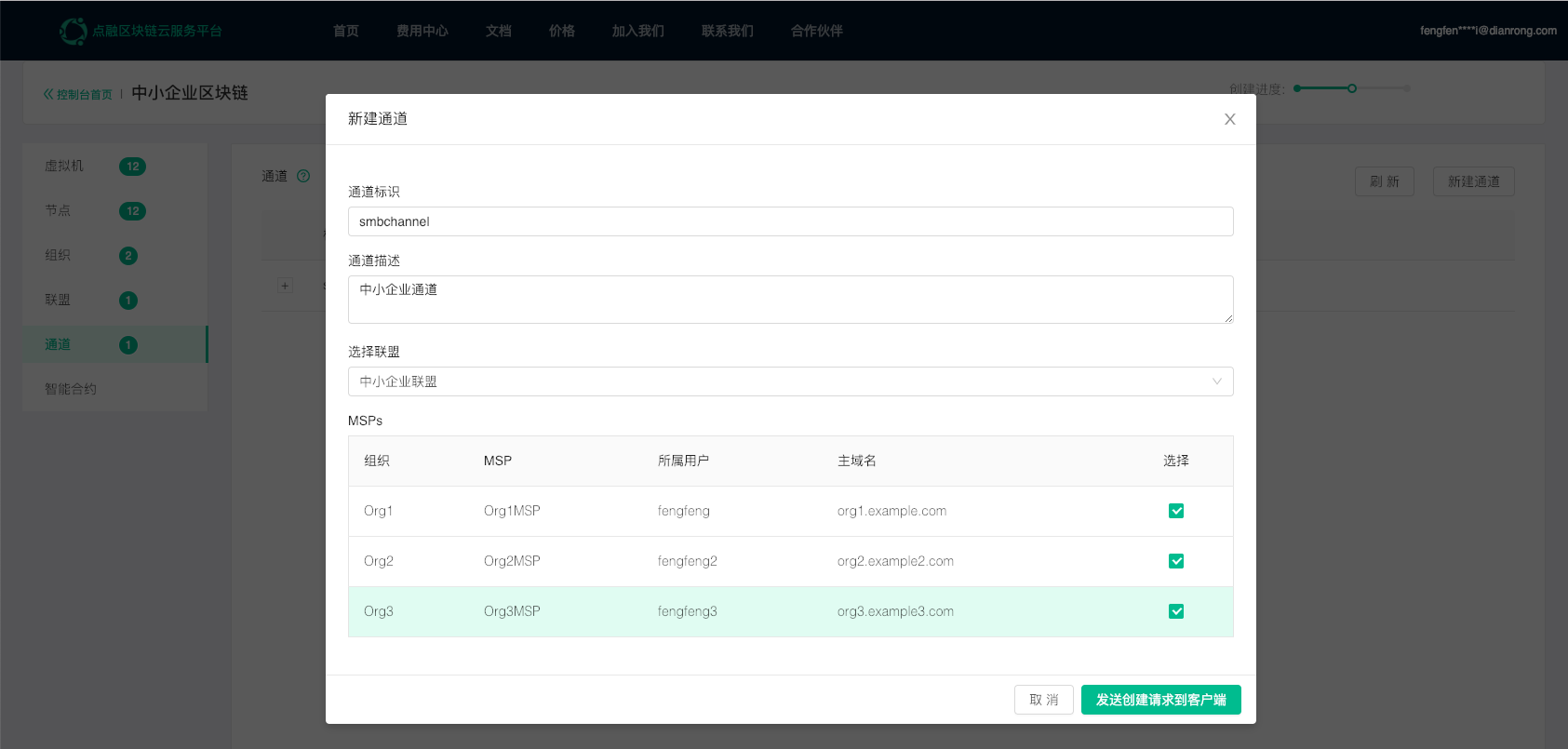Click the 刷新 button behind dialog

tap(1385, 181)
